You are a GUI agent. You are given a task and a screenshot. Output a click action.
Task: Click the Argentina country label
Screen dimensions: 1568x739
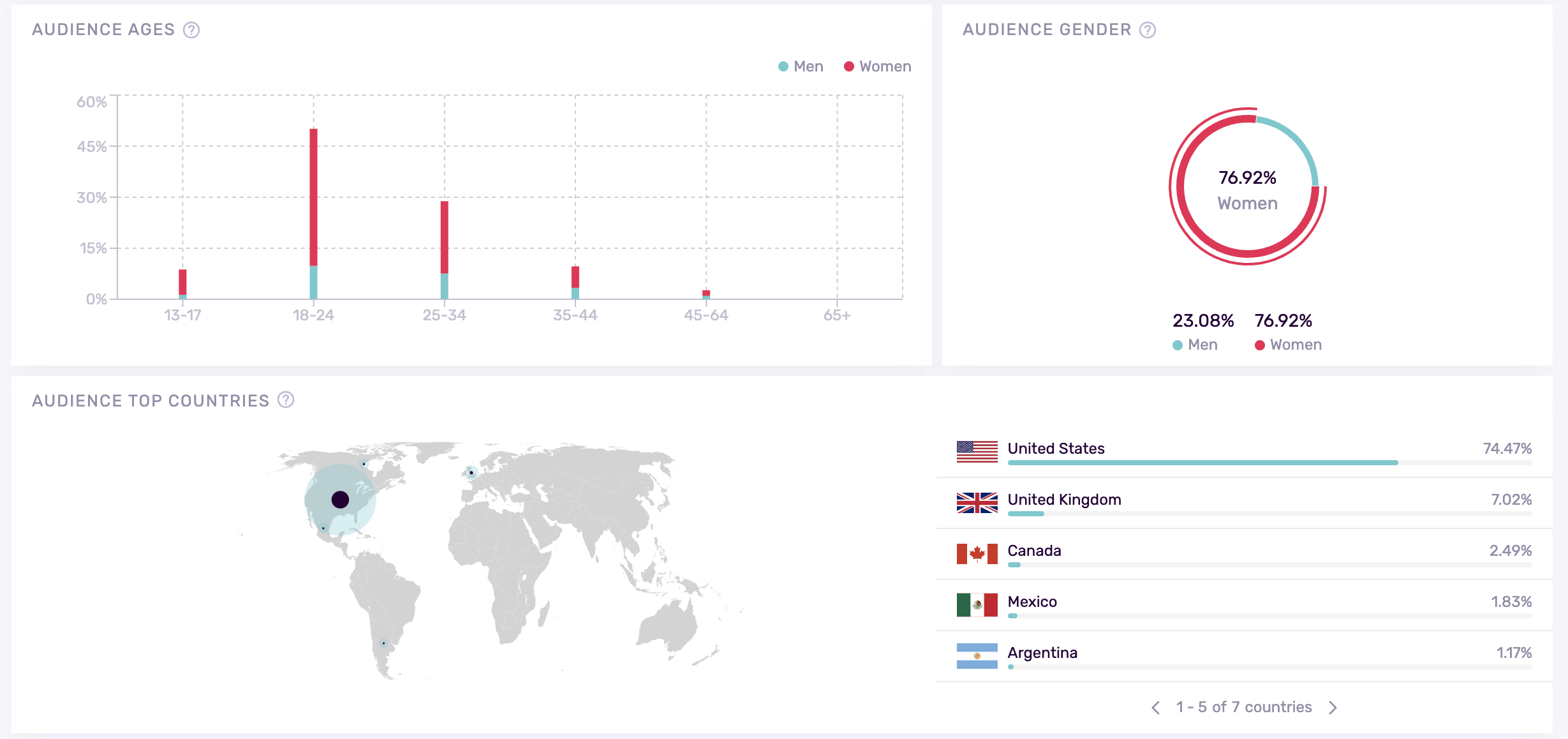1042,652
